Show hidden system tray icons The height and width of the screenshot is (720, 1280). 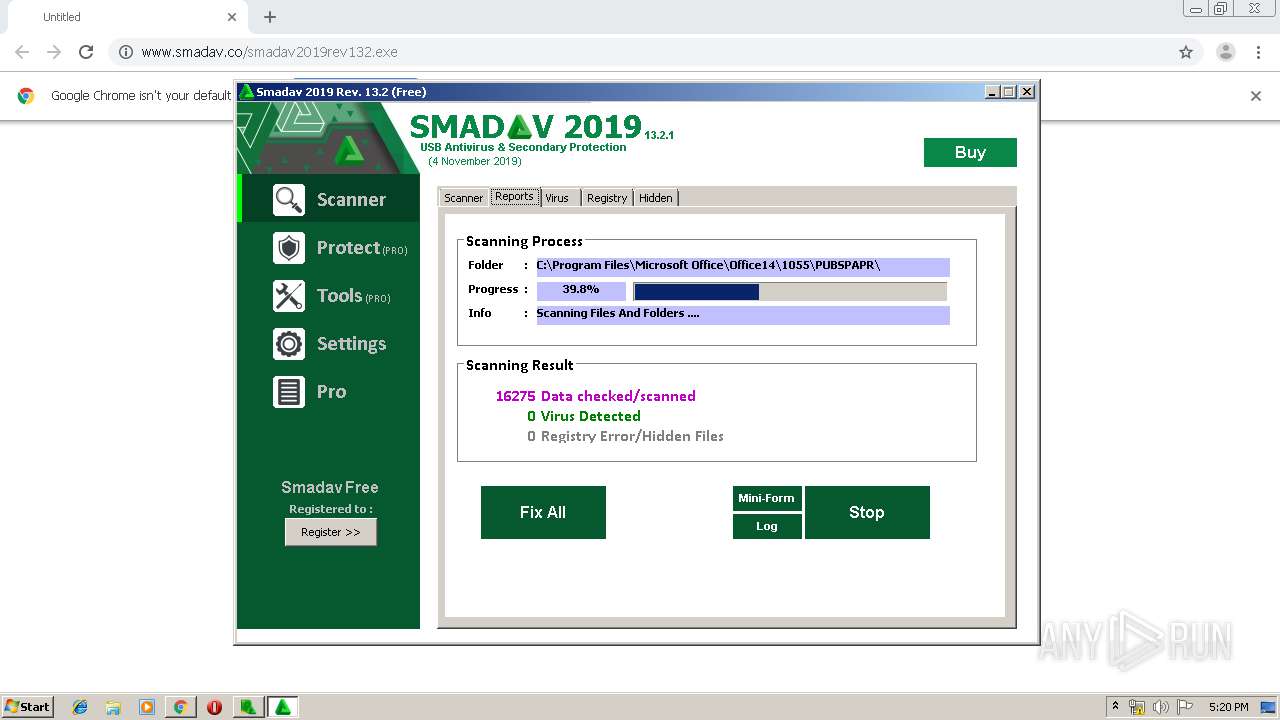[x=1115, y=707]
